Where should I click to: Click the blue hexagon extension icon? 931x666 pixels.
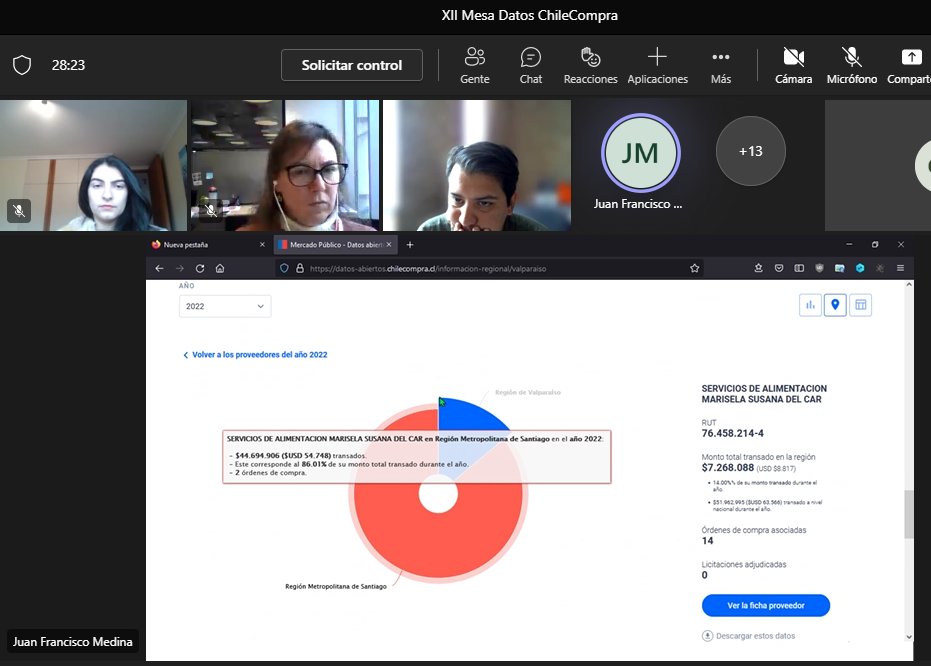[x=860, y=268]
